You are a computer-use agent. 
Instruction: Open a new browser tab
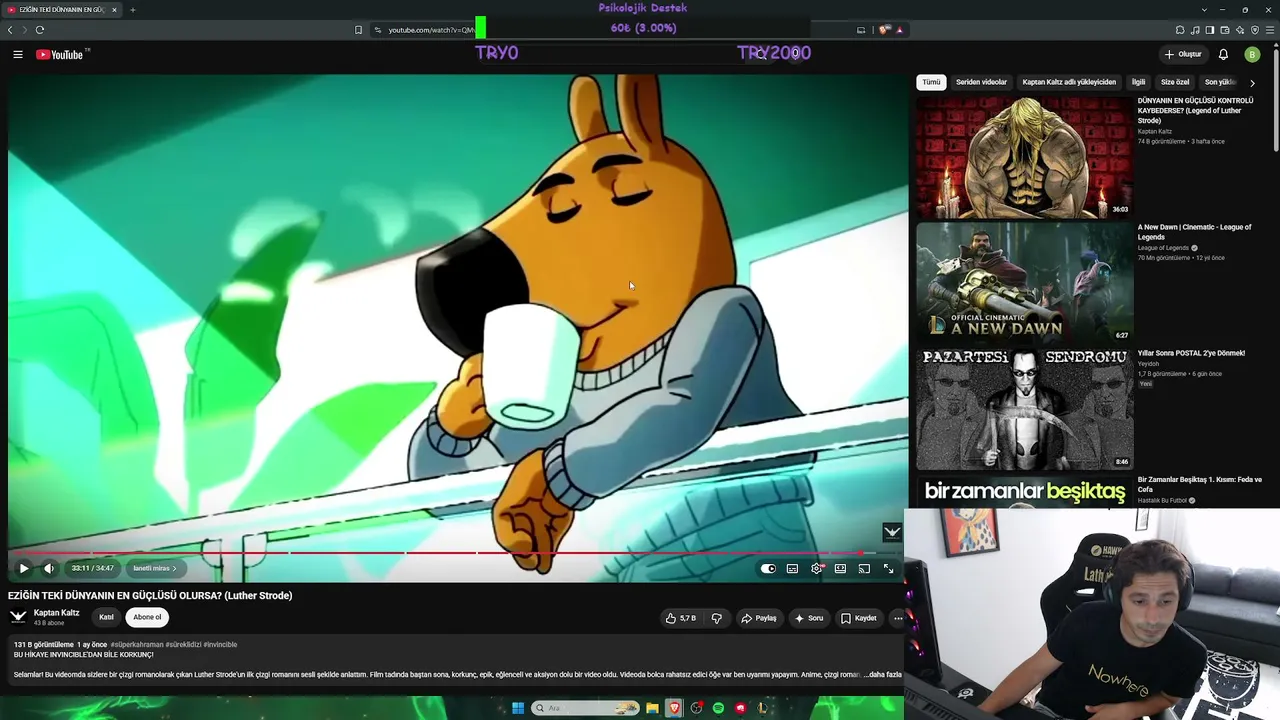[x=132, y=10]
